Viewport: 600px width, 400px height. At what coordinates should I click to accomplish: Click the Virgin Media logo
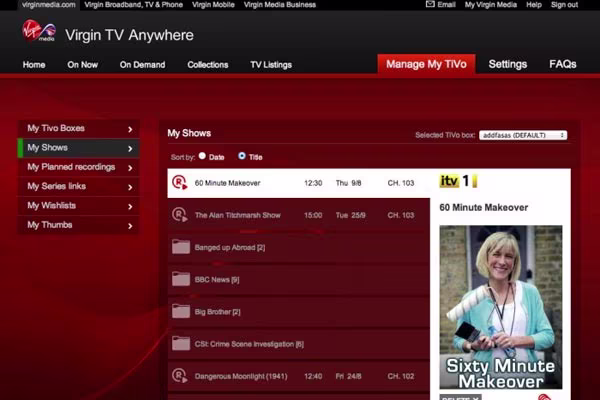39,31
